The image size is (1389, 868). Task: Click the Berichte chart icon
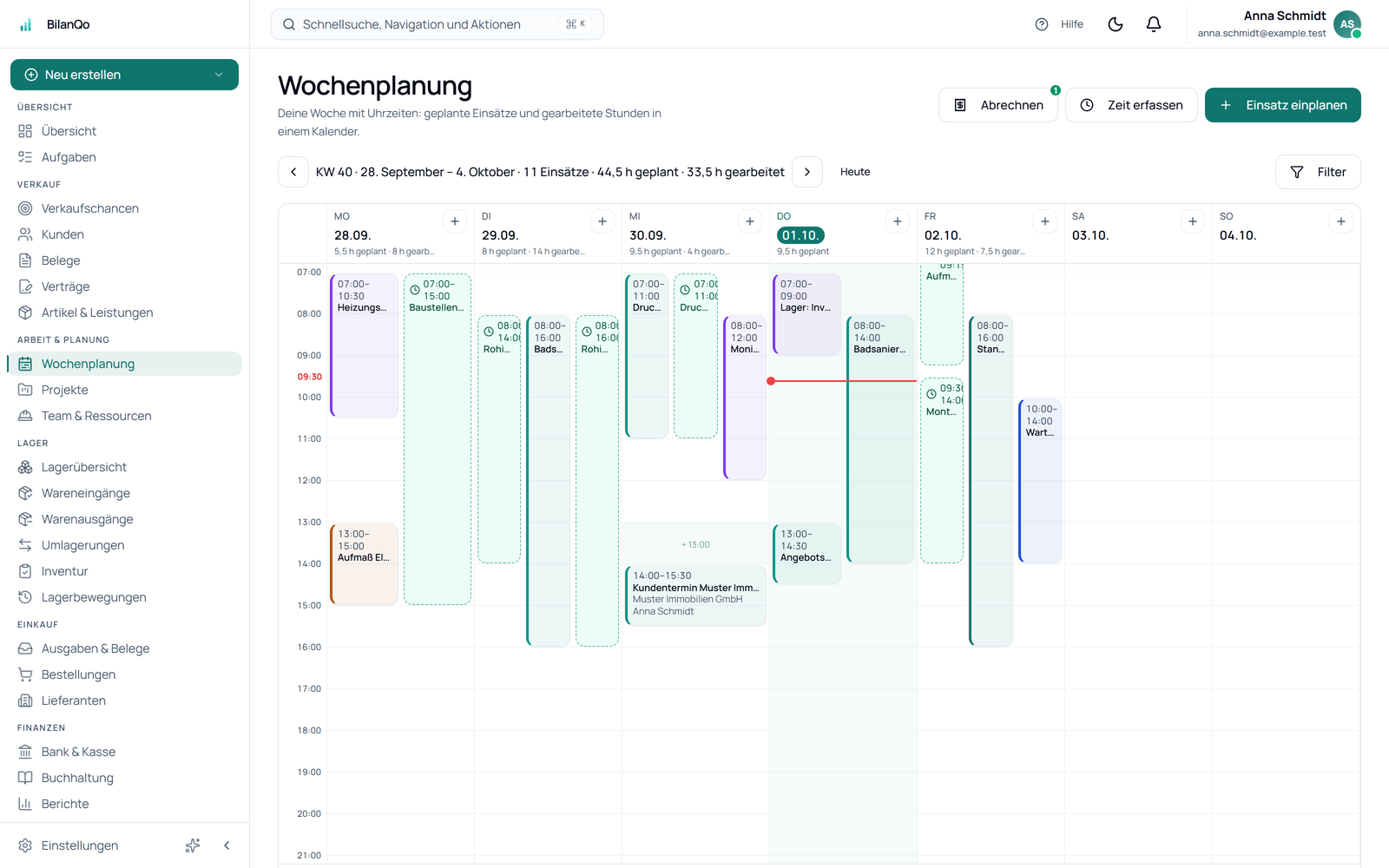coord(25,804)
